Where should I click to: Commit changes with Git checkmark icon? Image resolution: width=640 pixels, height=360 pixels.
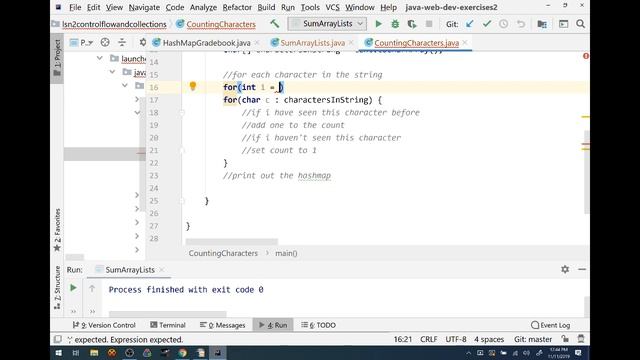[487, 24]
